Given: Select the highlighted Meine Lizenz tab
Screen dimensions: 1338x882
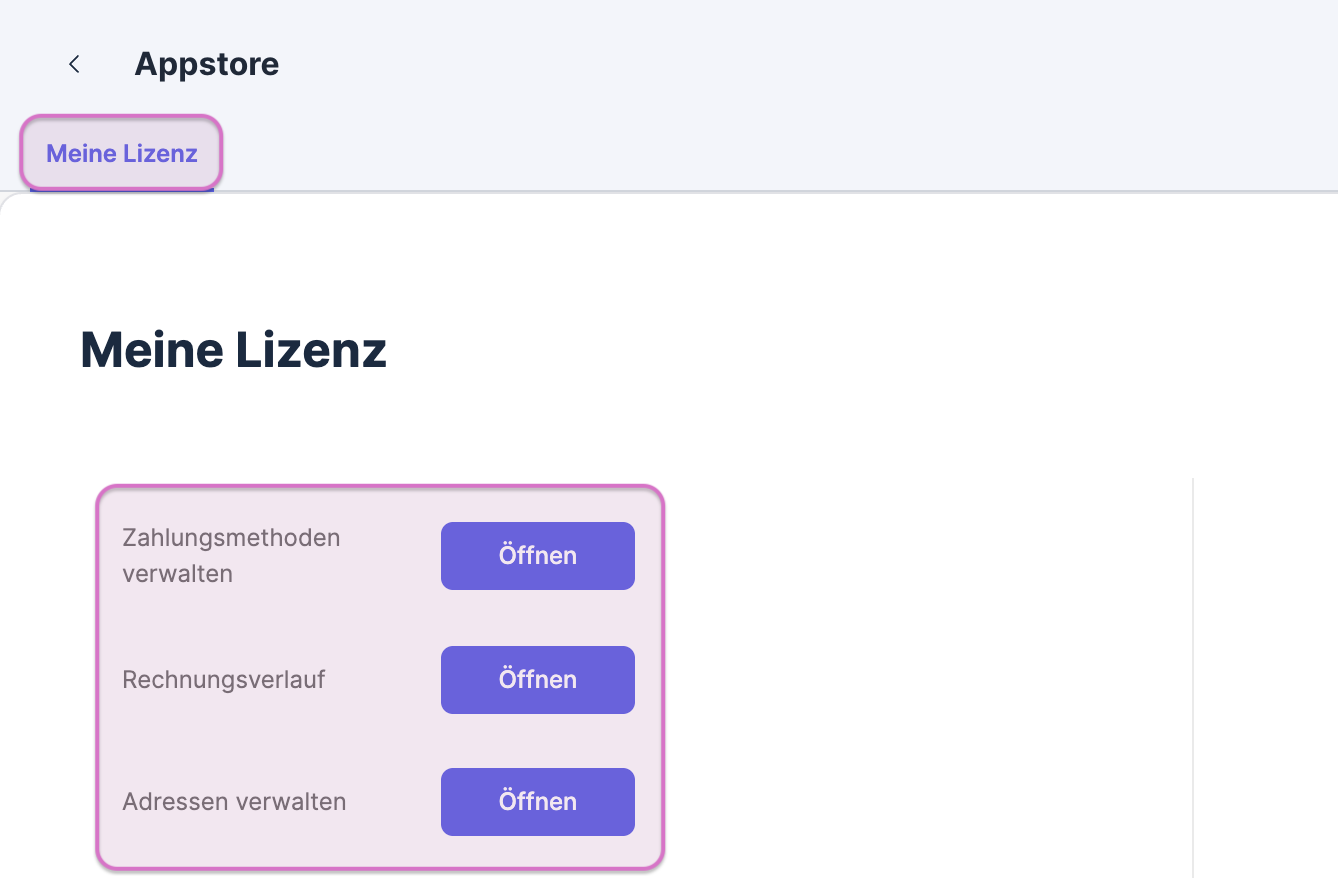Looking at the screenshot, I should 120,153.
